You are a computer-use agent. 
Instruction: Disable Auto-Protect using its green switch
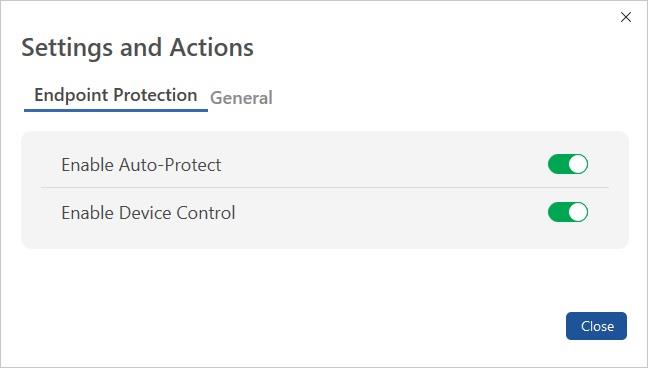tap(568, 164)
